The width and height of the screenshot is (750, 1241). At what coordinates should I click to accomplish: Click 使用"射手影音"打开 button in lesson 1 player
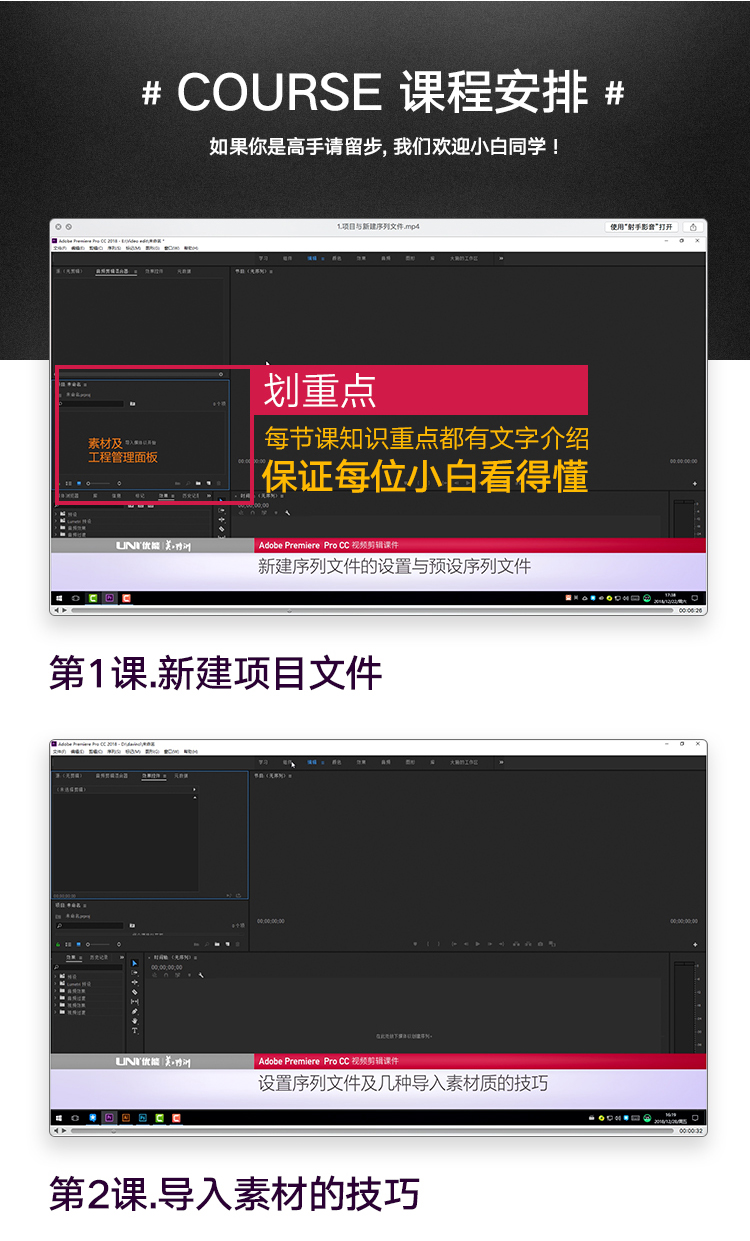pyautogui.click(x=643, y=227)
